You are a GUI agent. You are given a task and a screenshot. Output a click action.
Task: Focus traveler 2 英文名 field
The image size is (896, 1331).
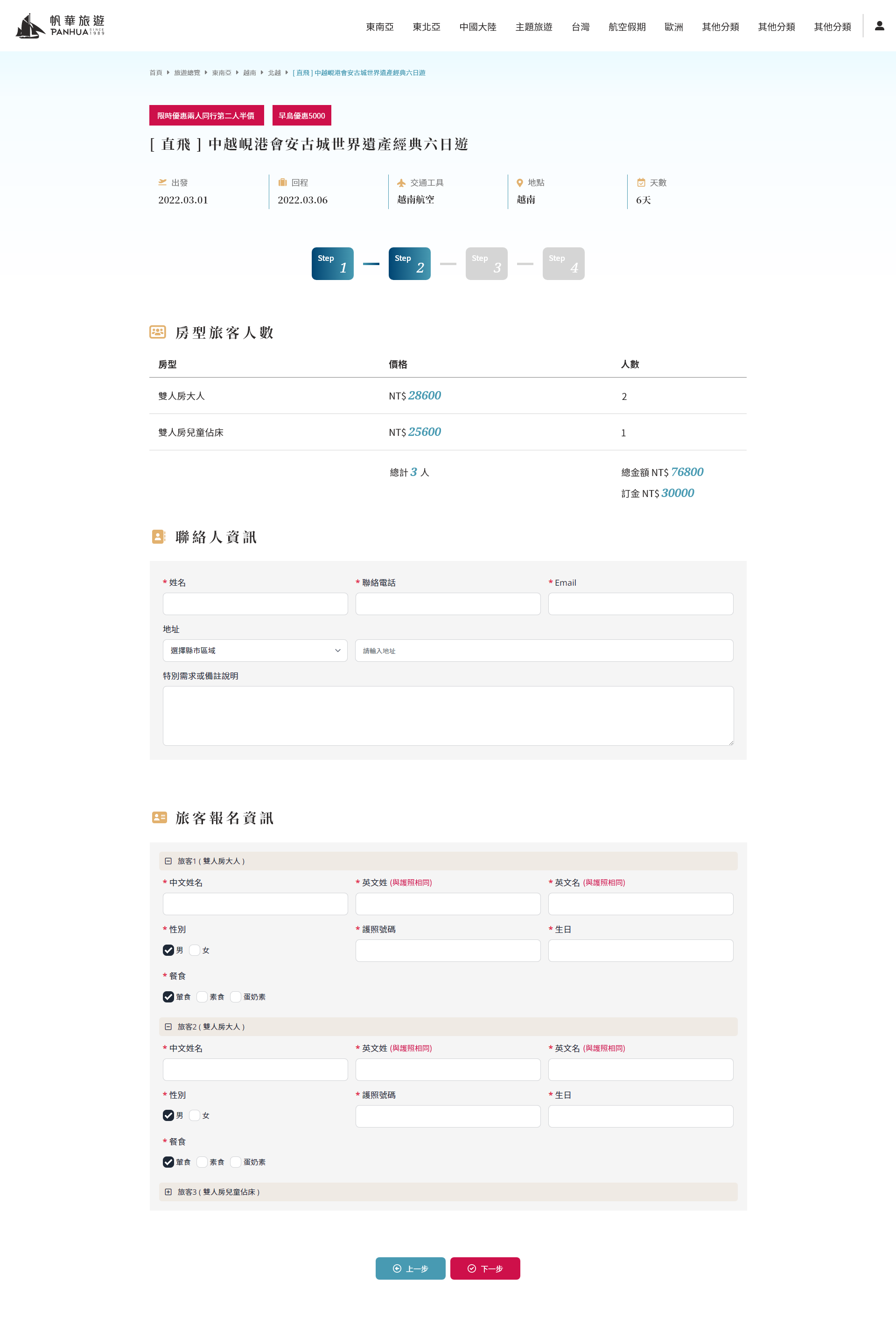(x=641, y=1069)
